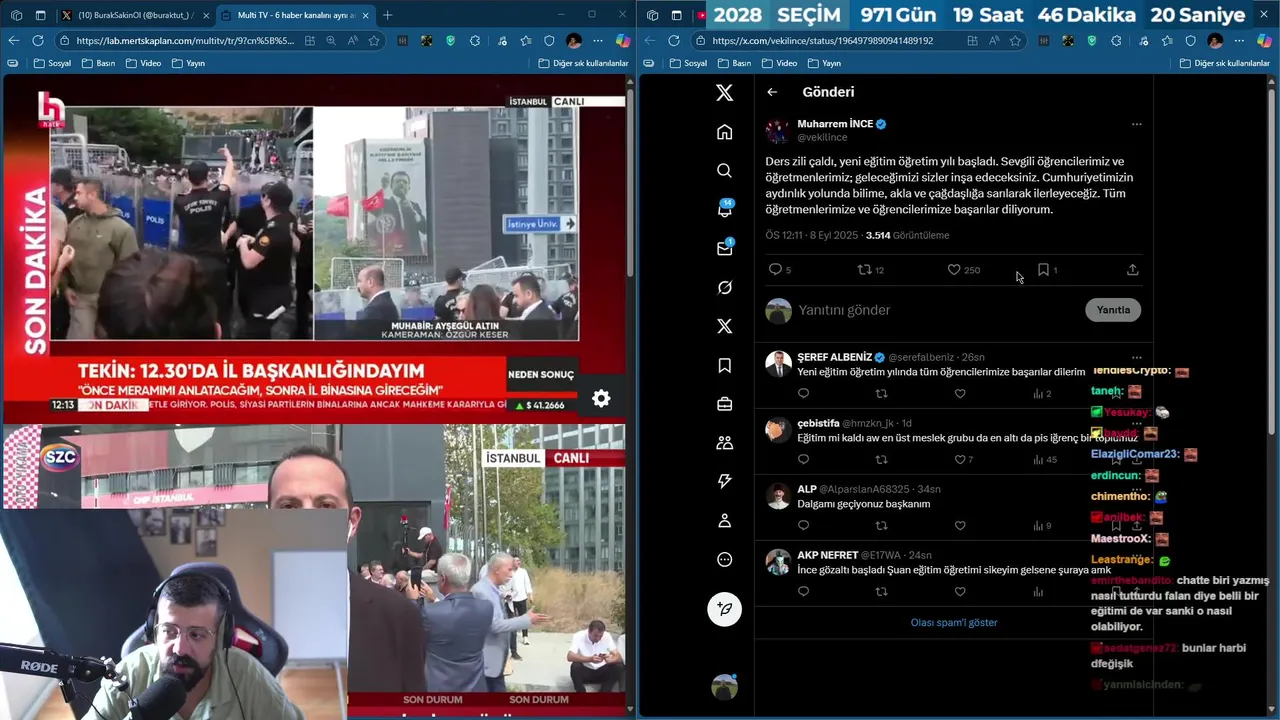The image size is (1280, 720).
Task: Open More circle menu in X sidebar
Action: coord(725,560)
